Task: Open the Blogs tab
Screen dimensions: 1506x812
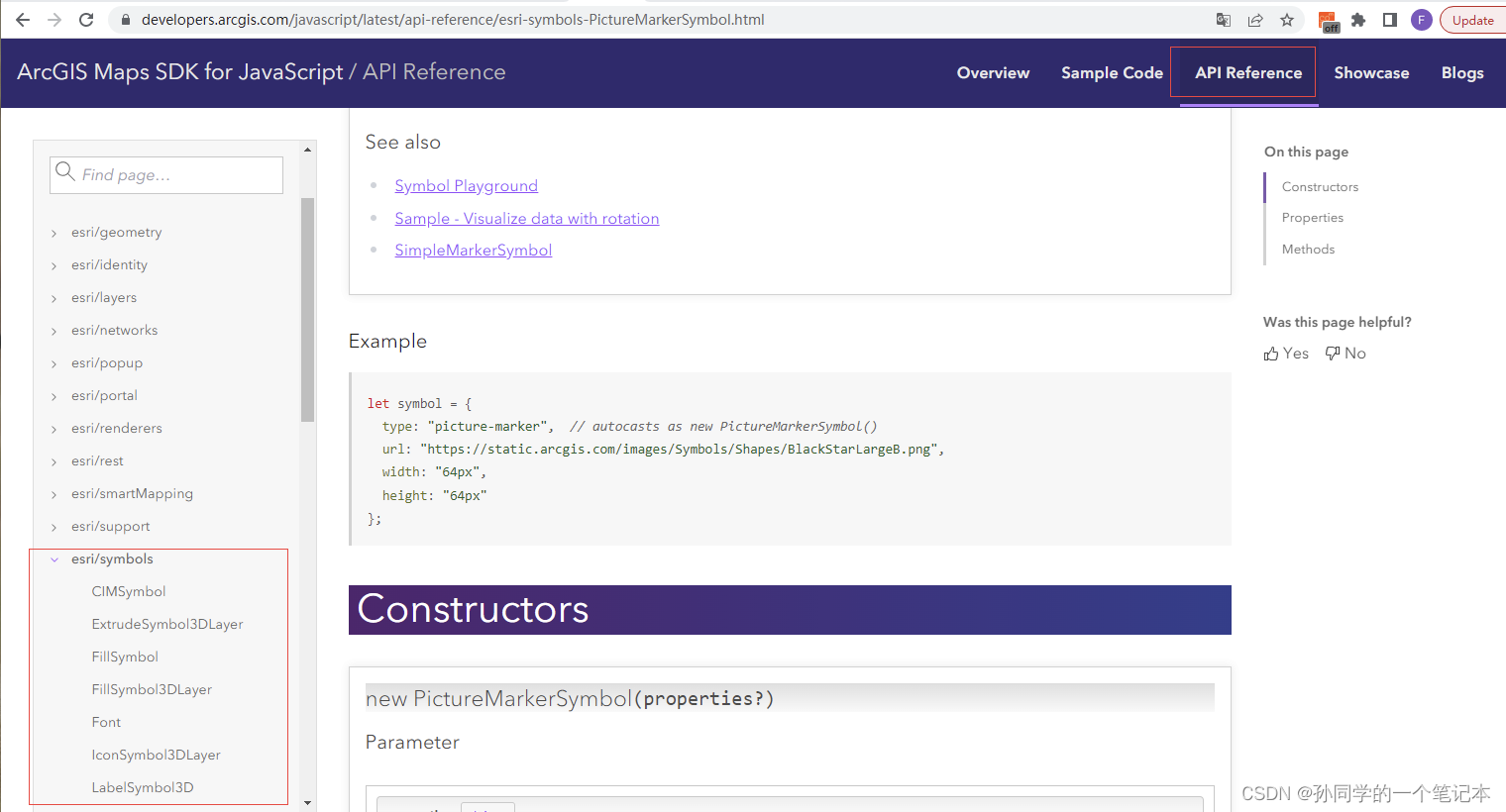Action: (1462, 73)
